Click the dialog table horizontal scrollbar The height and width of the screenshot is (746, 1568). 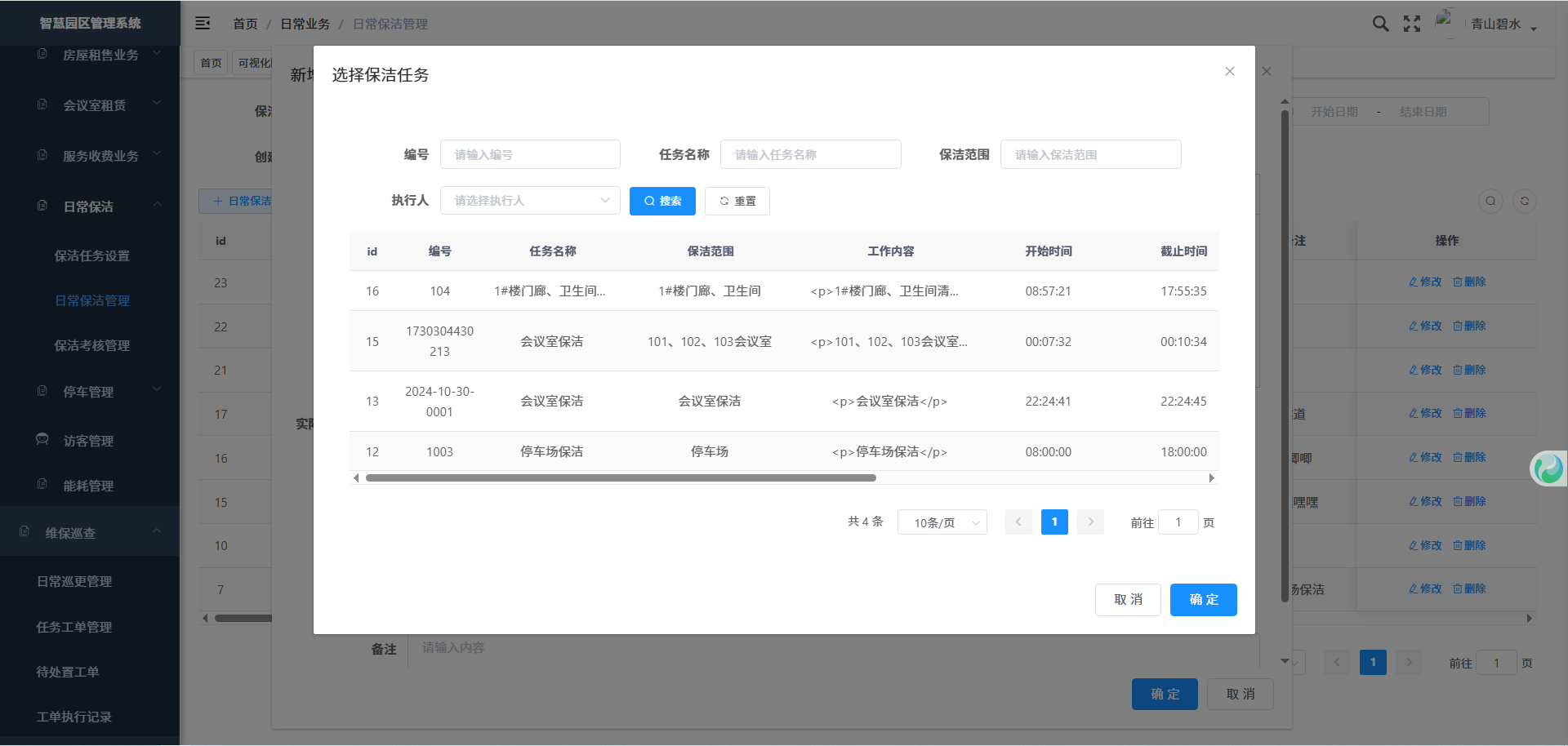621,478
